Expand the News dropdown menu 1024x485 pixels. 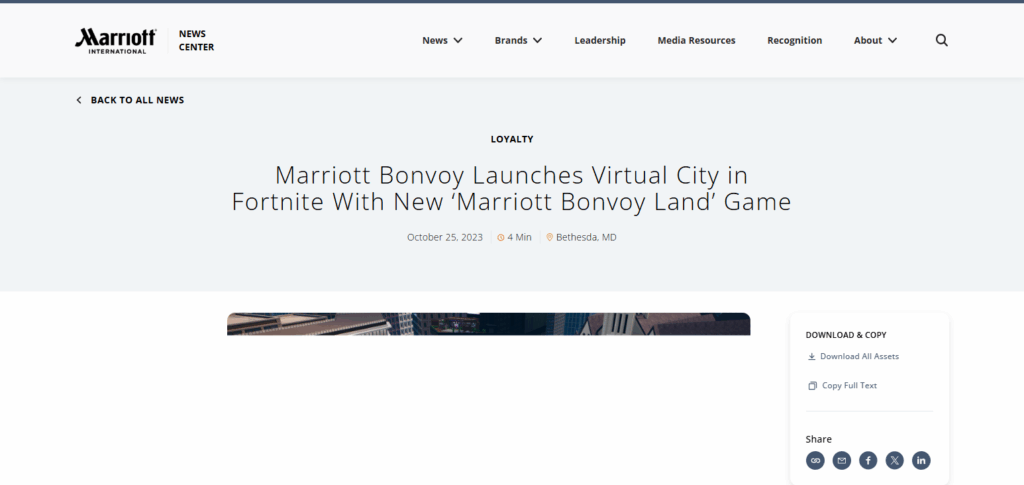[442, 40]
